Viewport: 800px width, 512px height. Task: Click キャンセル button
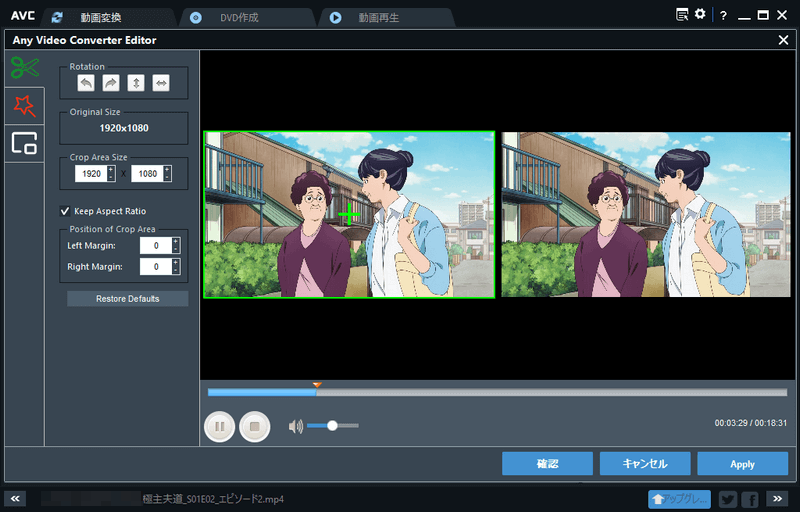click(x=645, y=464)
